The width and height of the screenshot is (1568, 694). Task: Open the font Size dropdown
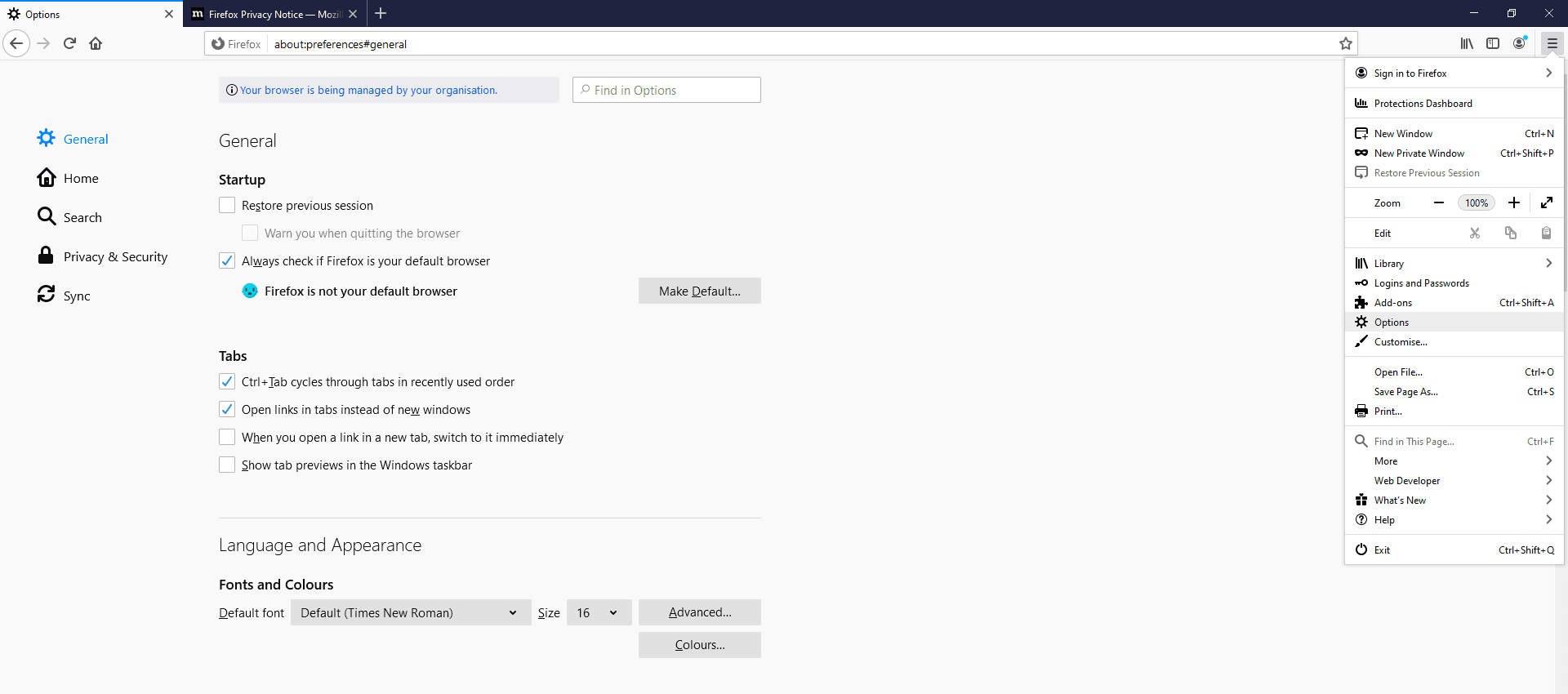pyautogui.click(x=599, y=613)
